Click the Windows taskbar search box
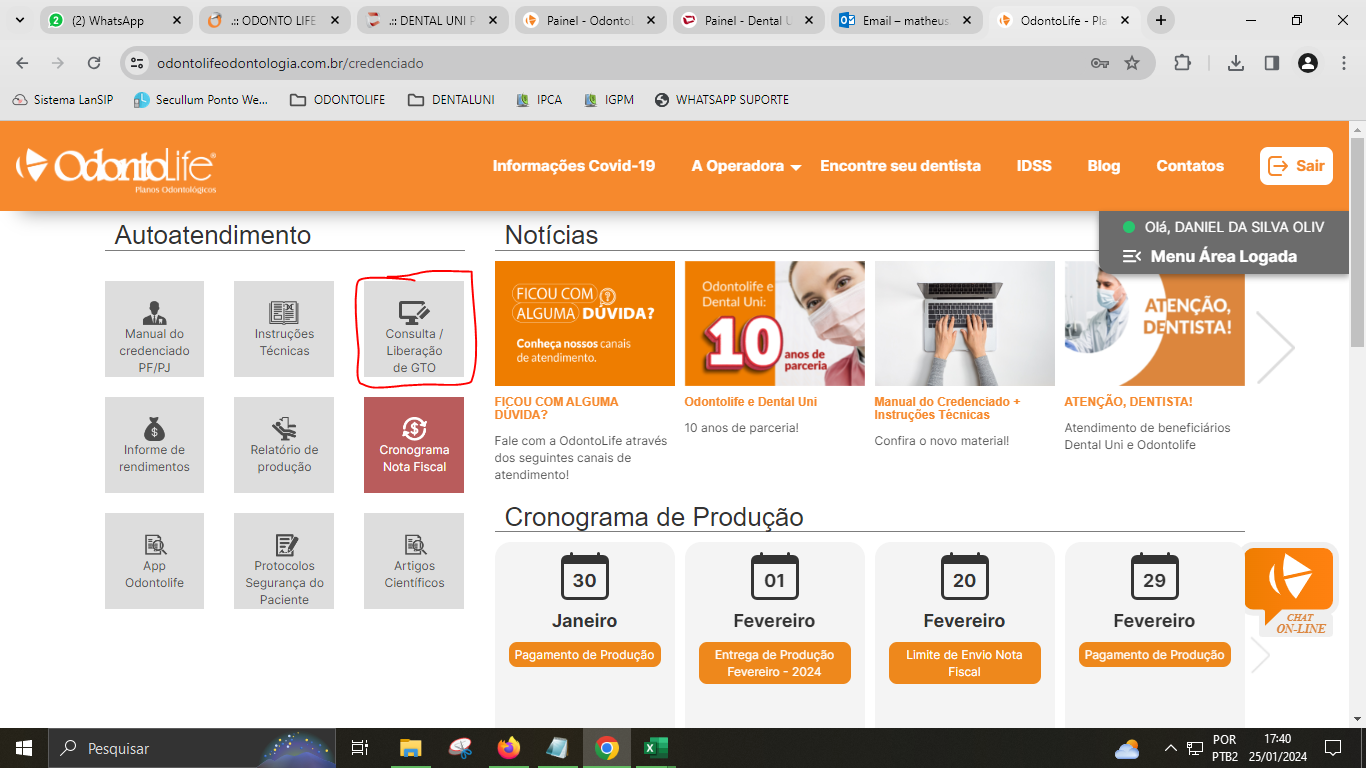 [x=190, y=748]
